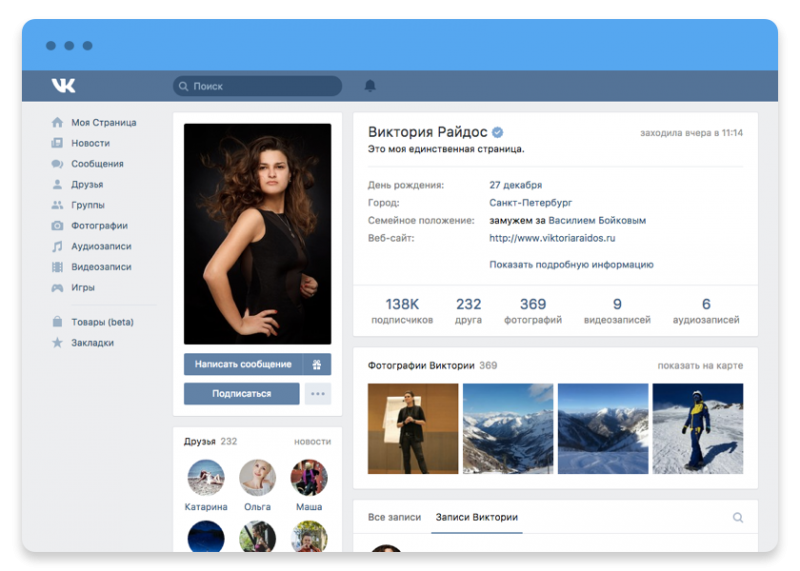
Task: Open the website link viktoriaraidos.ru
Action: click(552, 238)
